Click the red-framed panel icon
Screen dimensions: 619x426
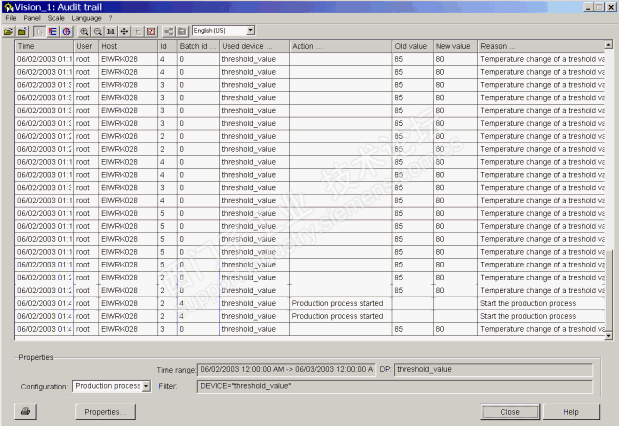151,32
